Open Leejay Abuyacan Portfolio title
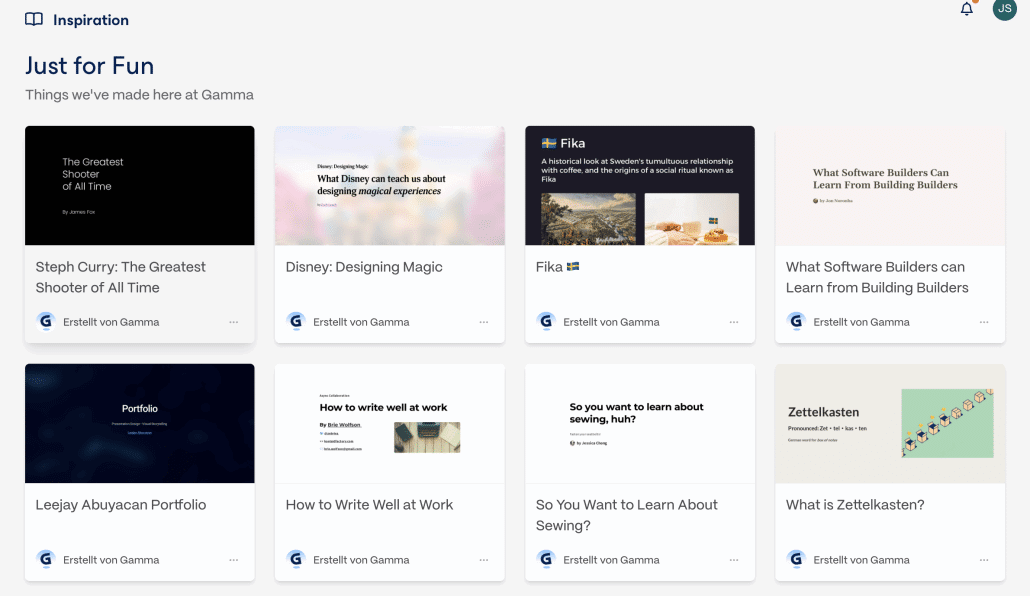Viewport: 1030px width, 596px height. [x=121, y=505]
